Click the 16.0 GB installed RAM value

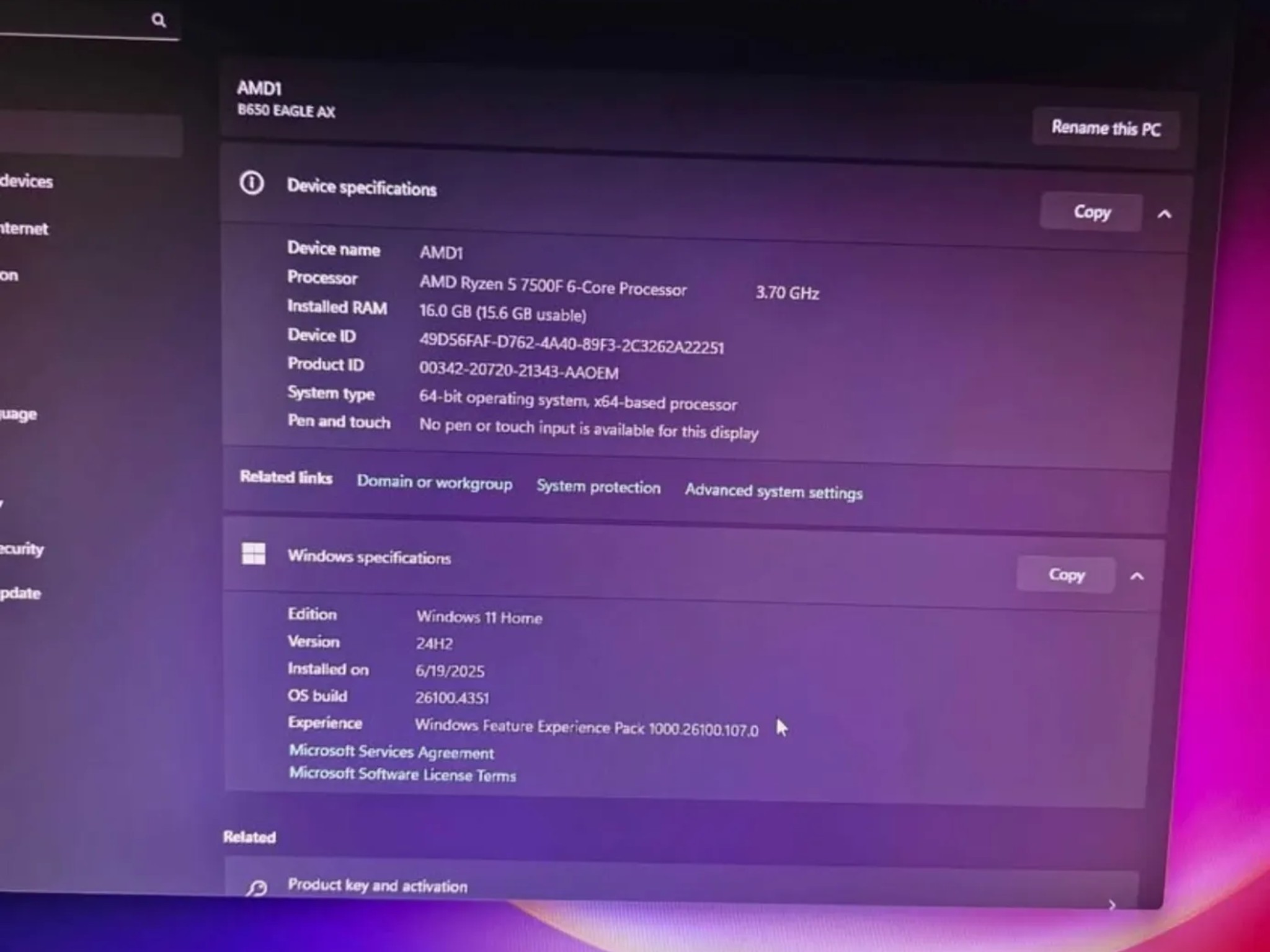(502, 312)
